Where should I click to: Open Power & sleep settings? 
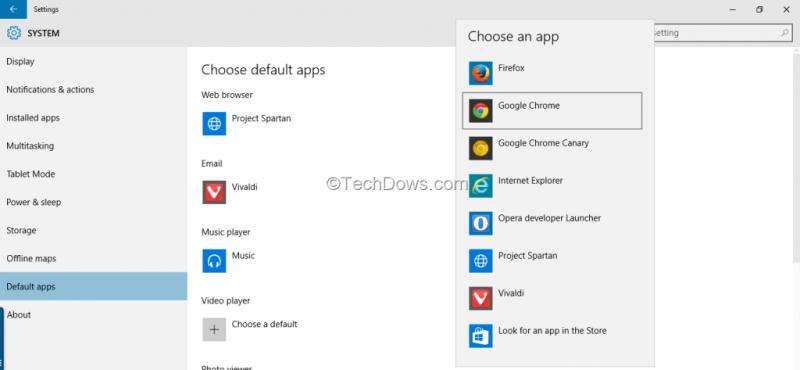[93, 202]
